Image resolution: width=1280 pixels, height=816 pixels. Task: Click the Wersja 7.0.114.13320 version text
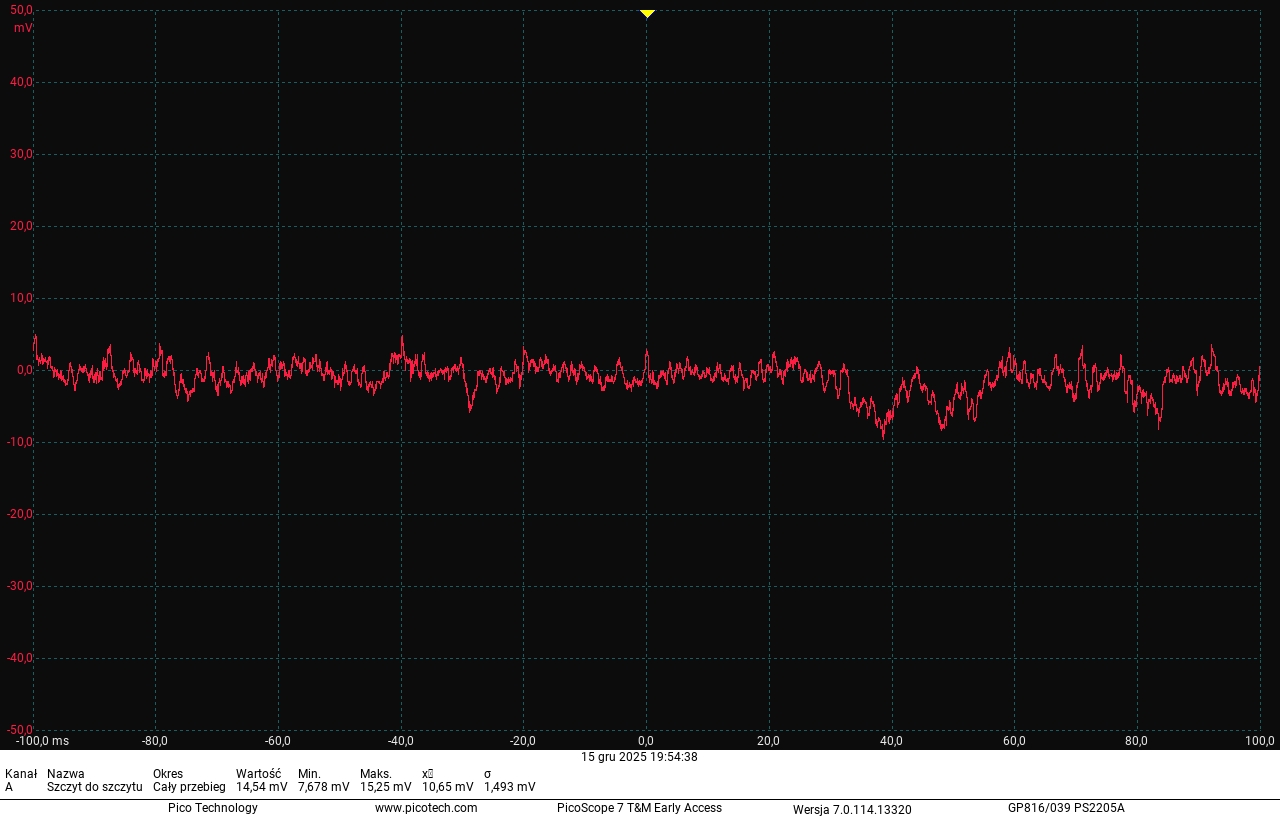(x=852, y=809)
